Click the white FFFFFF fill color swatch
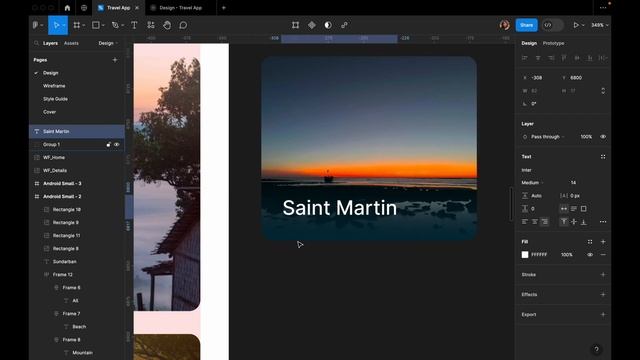Screen dimensions: 640x360 pos(525,255)
